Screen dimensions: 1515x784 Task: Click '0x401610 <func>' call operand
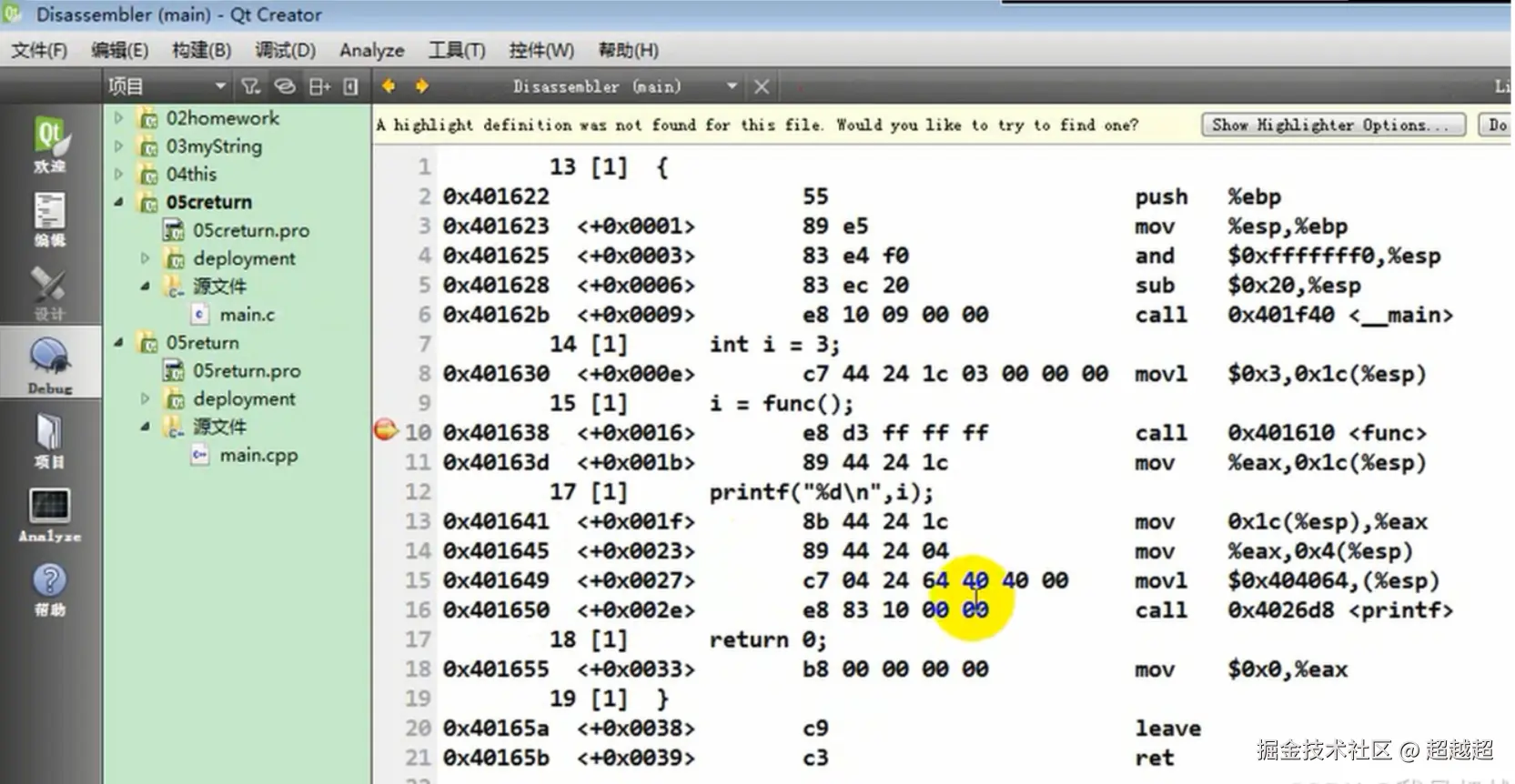tap(1327, 433)
